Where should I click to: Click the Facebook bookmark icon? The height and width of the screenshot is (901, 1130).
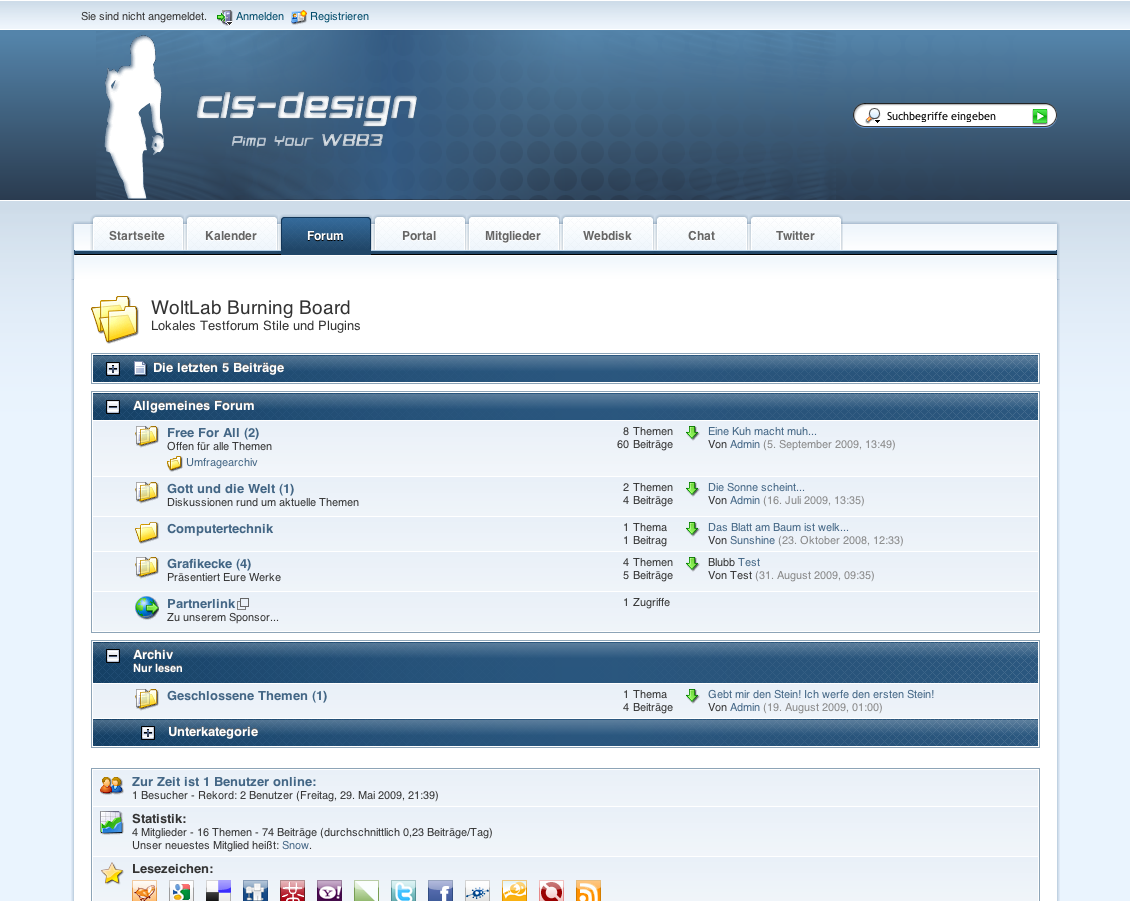pos(440,891)
